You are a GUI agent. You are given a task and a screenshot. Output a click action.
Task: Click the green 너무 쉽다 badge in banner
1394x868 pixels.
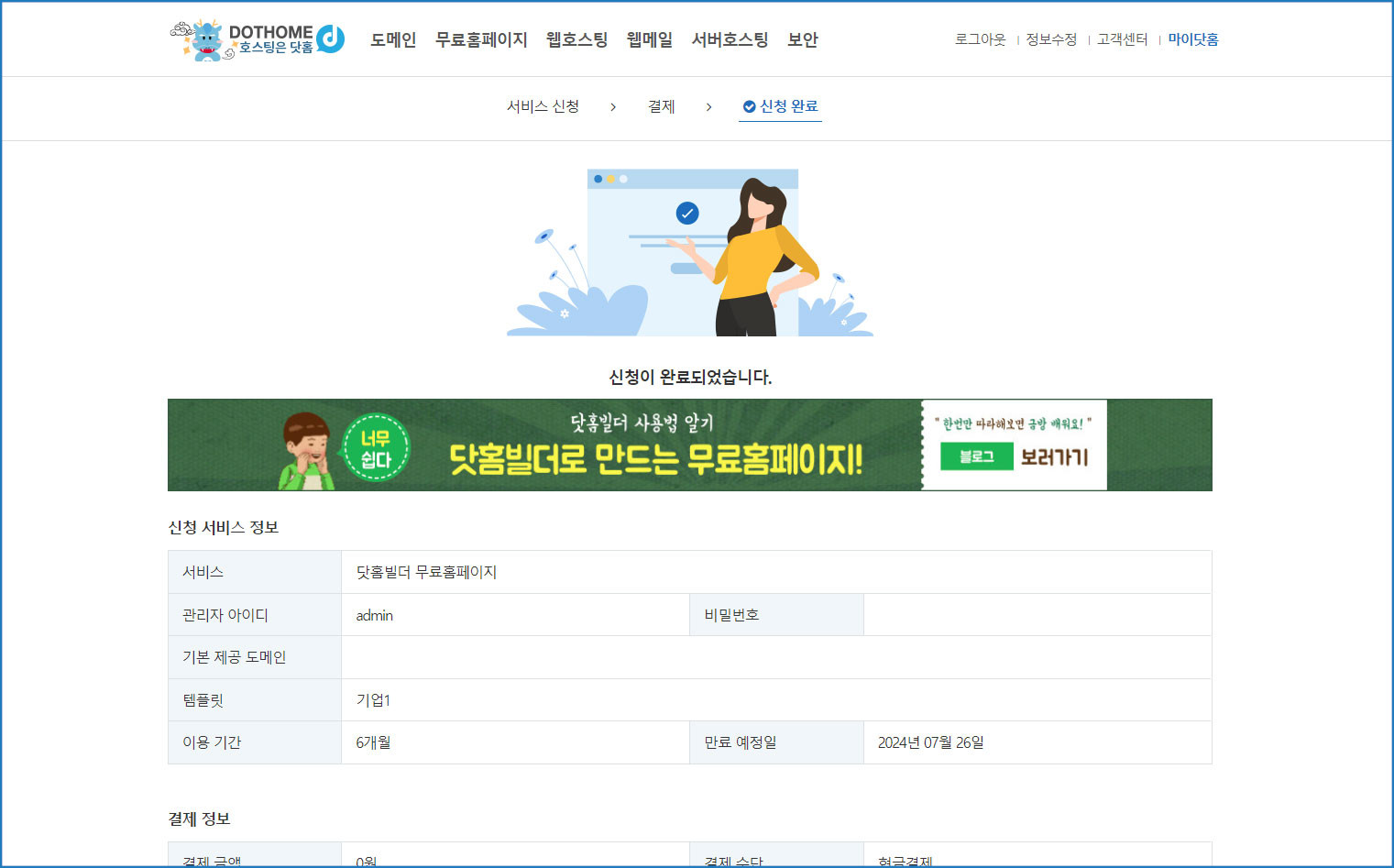[376, 448]
